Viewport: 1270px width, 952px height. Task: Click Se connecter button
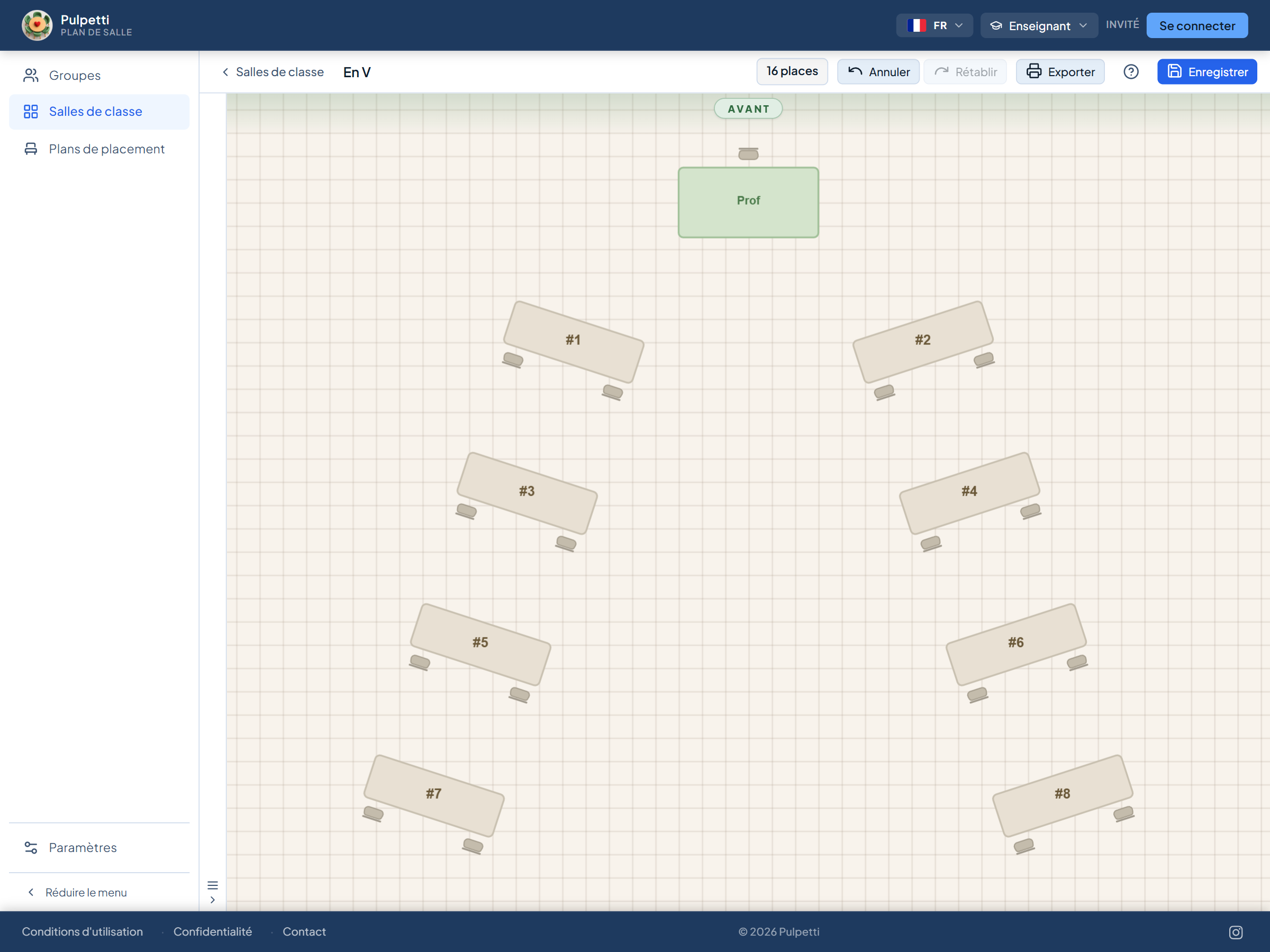coord(1196,25)
